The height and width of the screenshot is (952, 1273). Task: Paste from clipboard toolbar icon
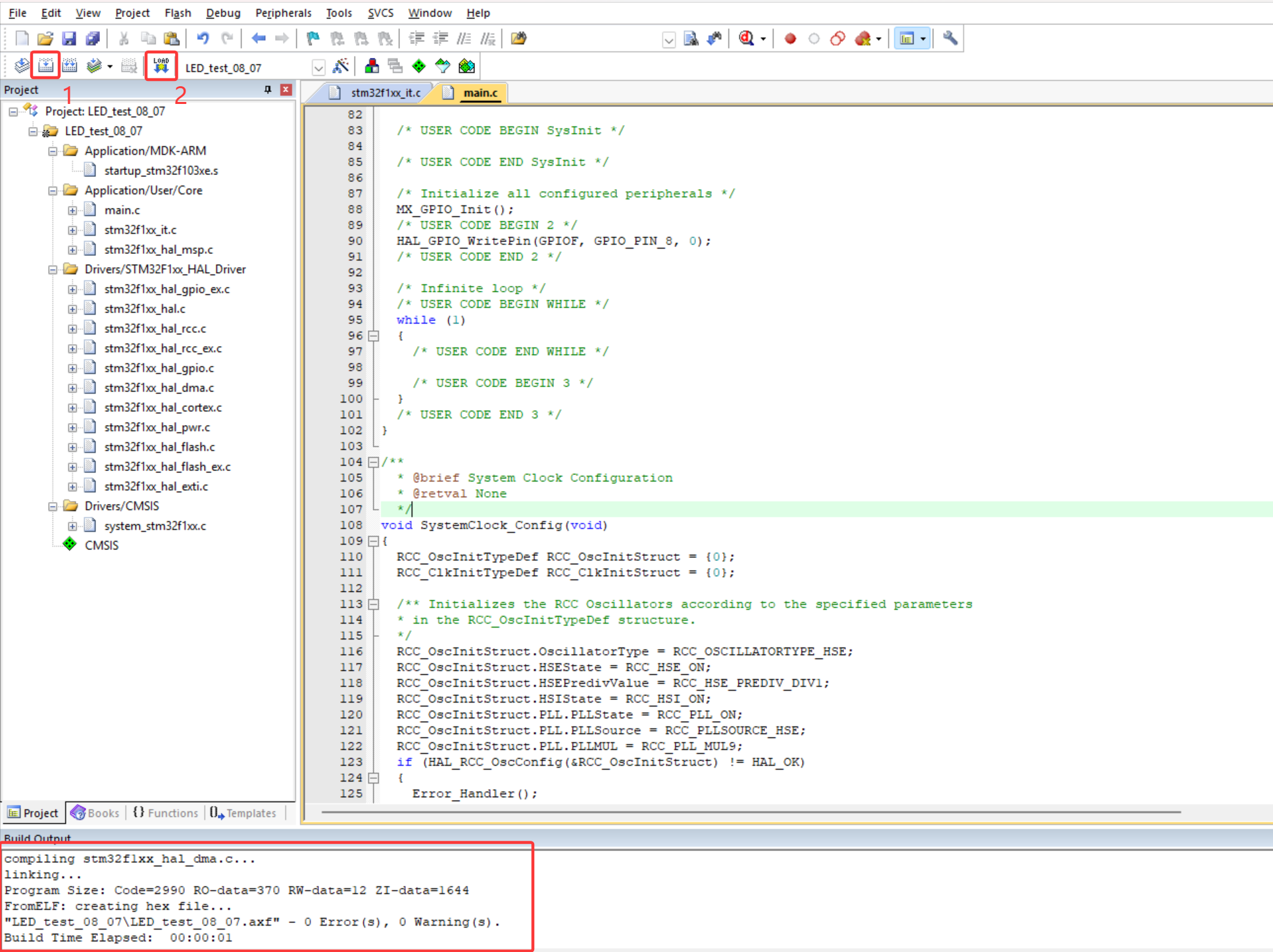coord(171,38)
